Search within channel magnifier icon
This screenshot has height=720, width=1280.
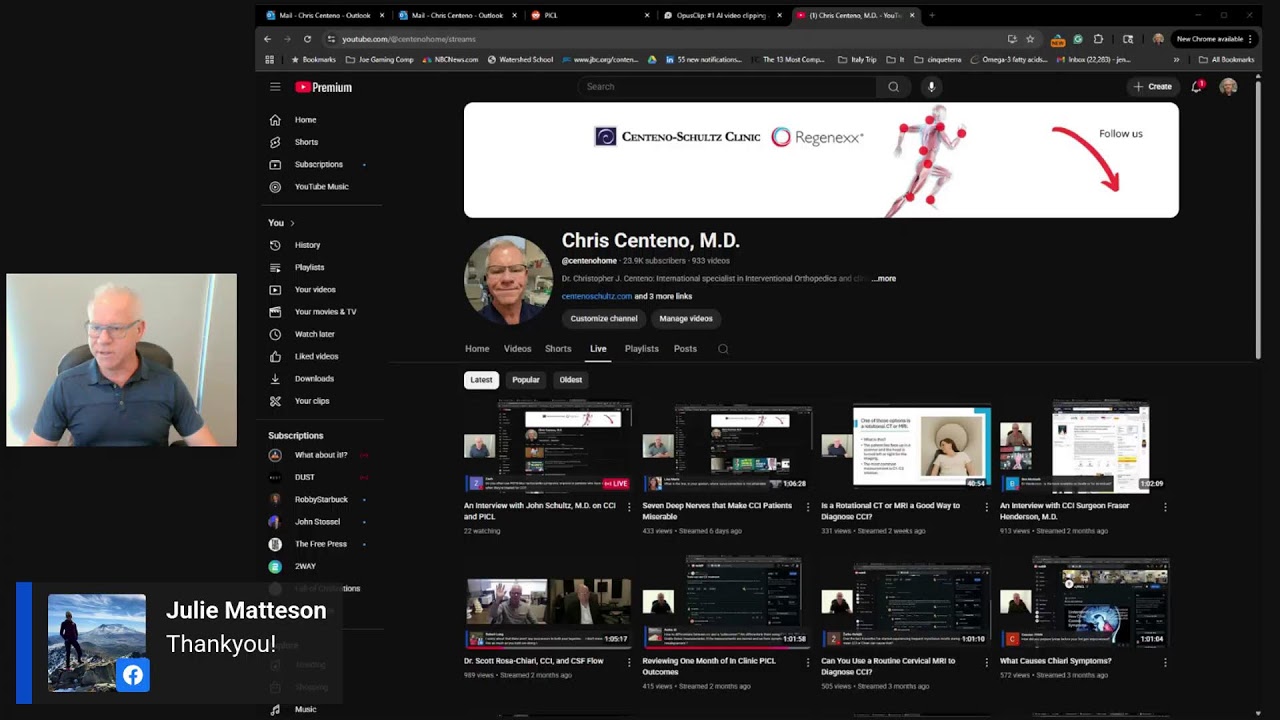click(x=723, y=349)
